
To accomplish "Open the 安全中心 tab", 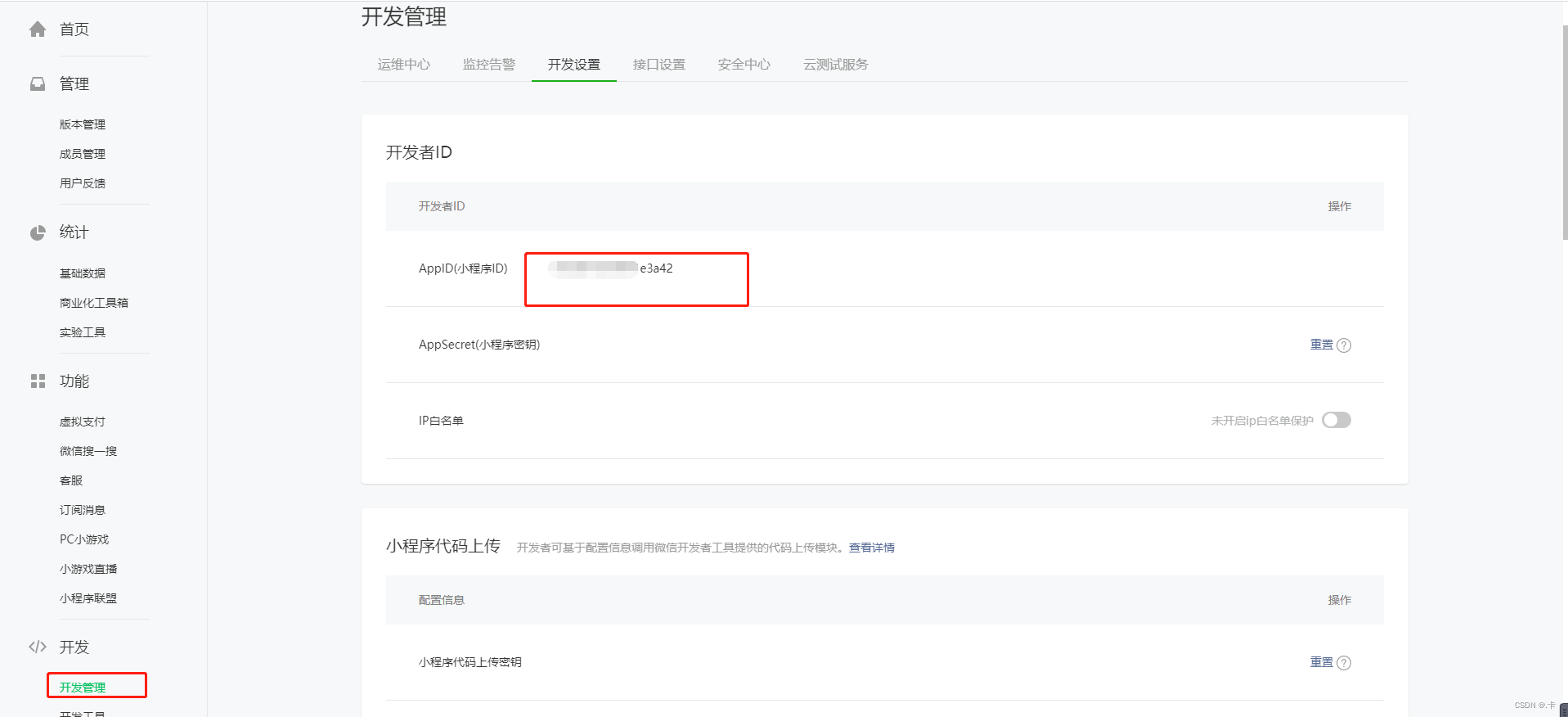I will coord(744,65).
